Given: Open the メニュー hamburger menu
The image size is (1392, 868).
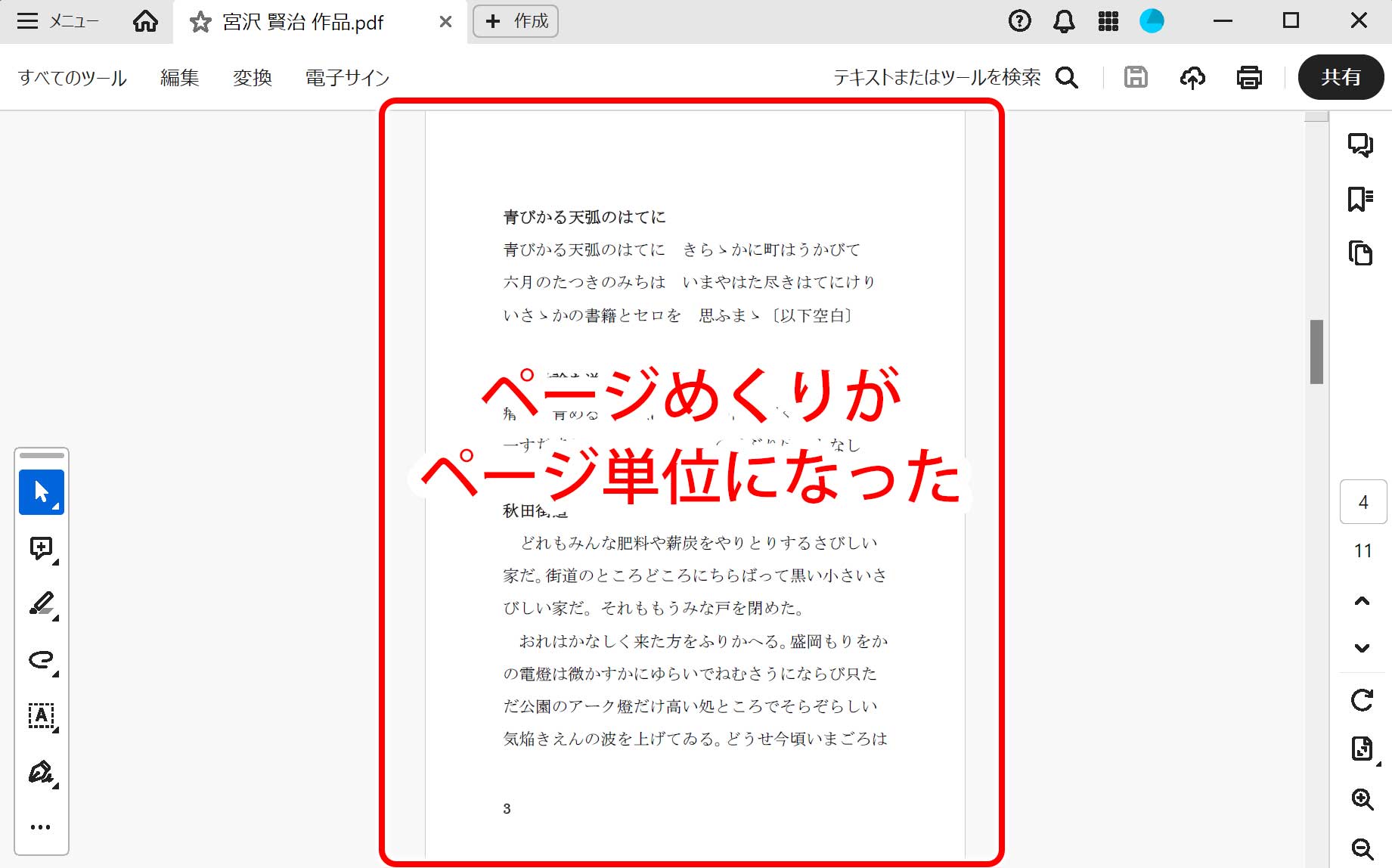Looking at the screenshot, I should pyautogui.click(x=57, y=21).
